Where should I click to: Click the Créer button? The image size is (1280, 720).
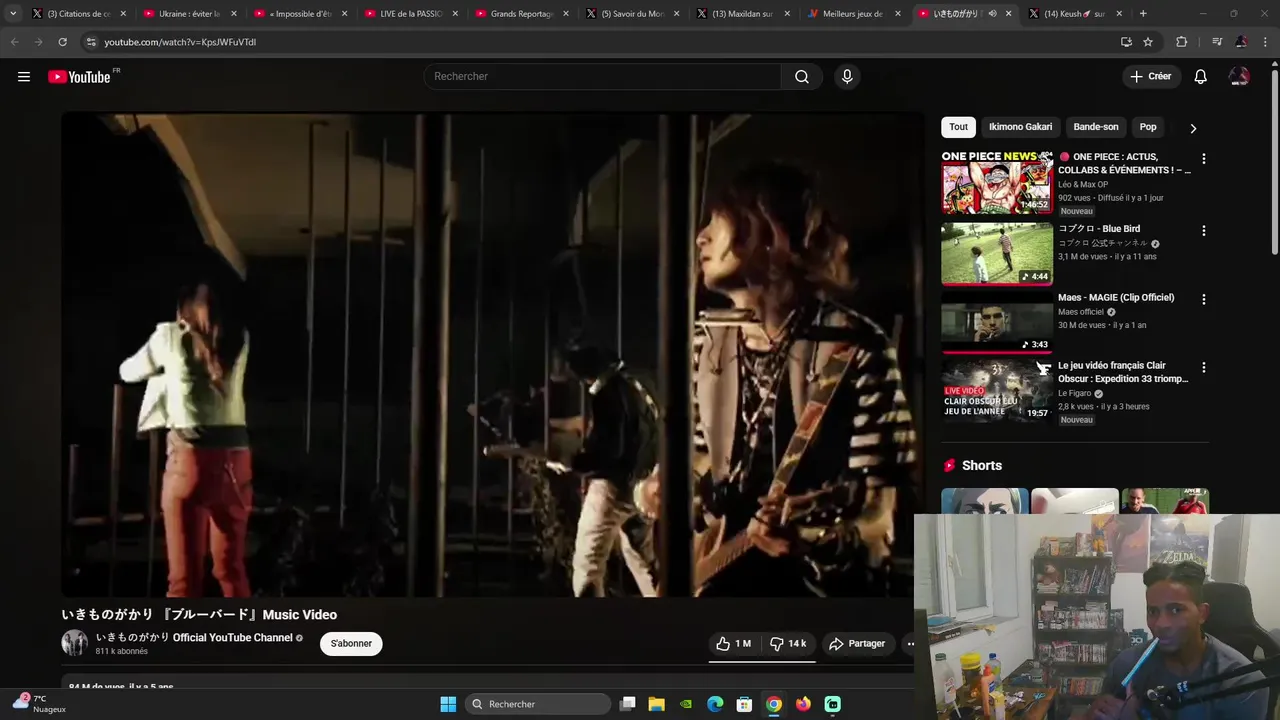click(x=1150, y=77)
